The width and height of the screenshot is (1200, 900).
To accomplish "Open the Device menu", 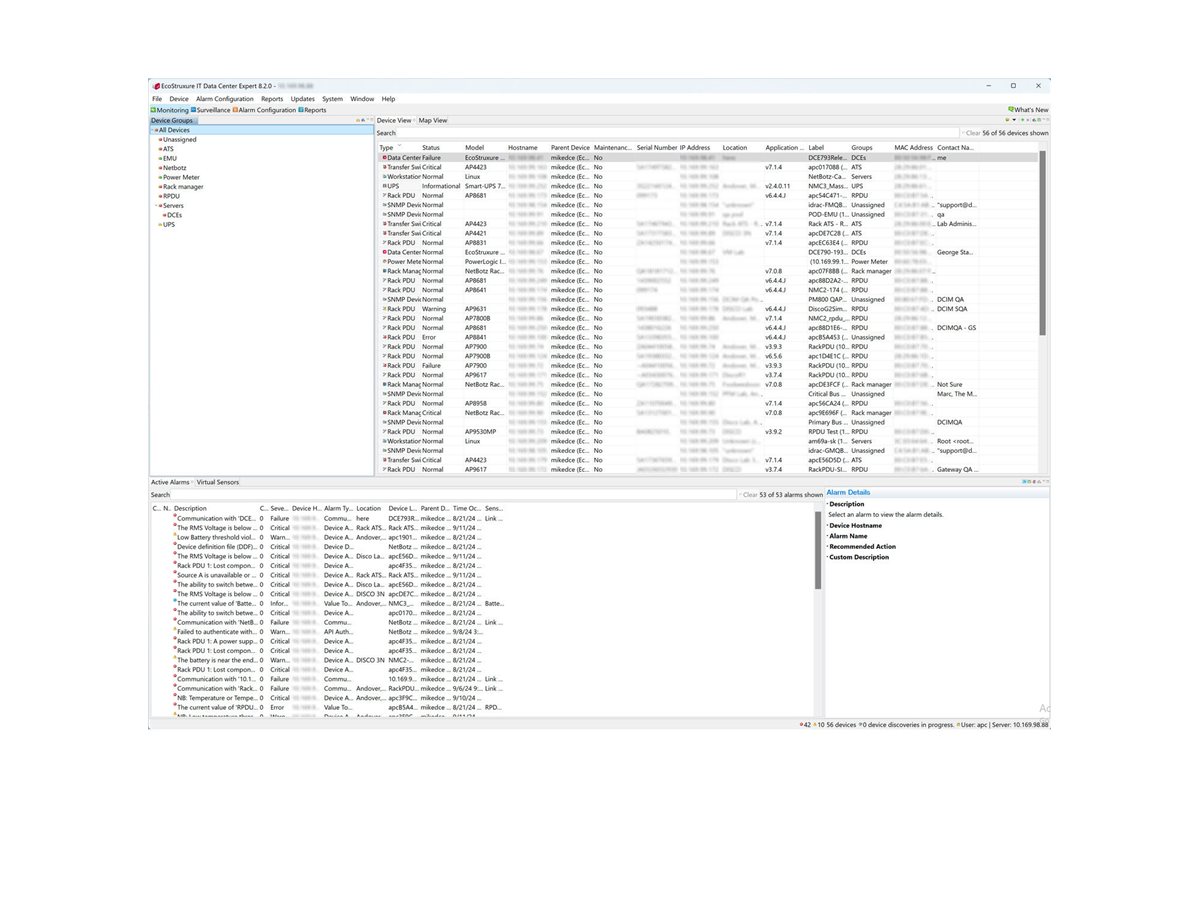I will point(179,98).
